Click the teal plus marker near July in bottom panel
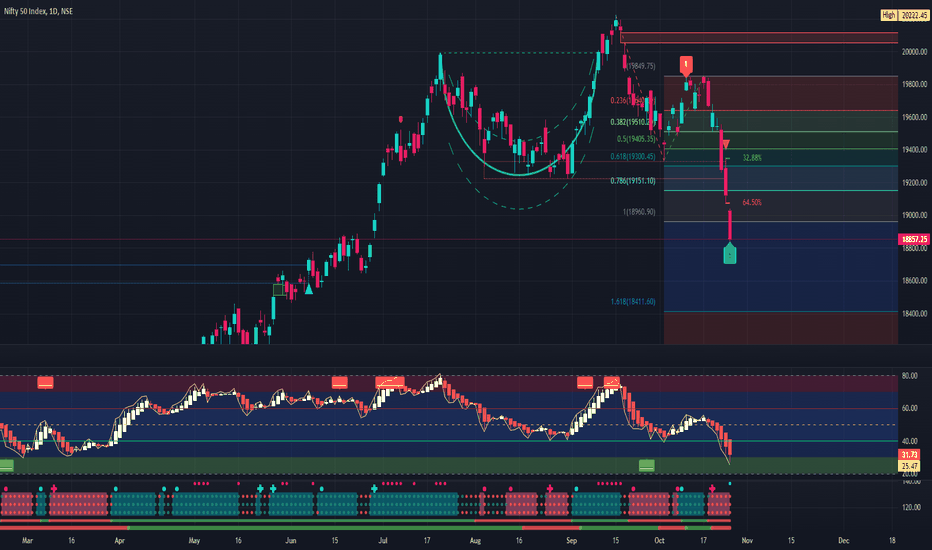This screenshot has height=550, width=932. click(374, 489)
